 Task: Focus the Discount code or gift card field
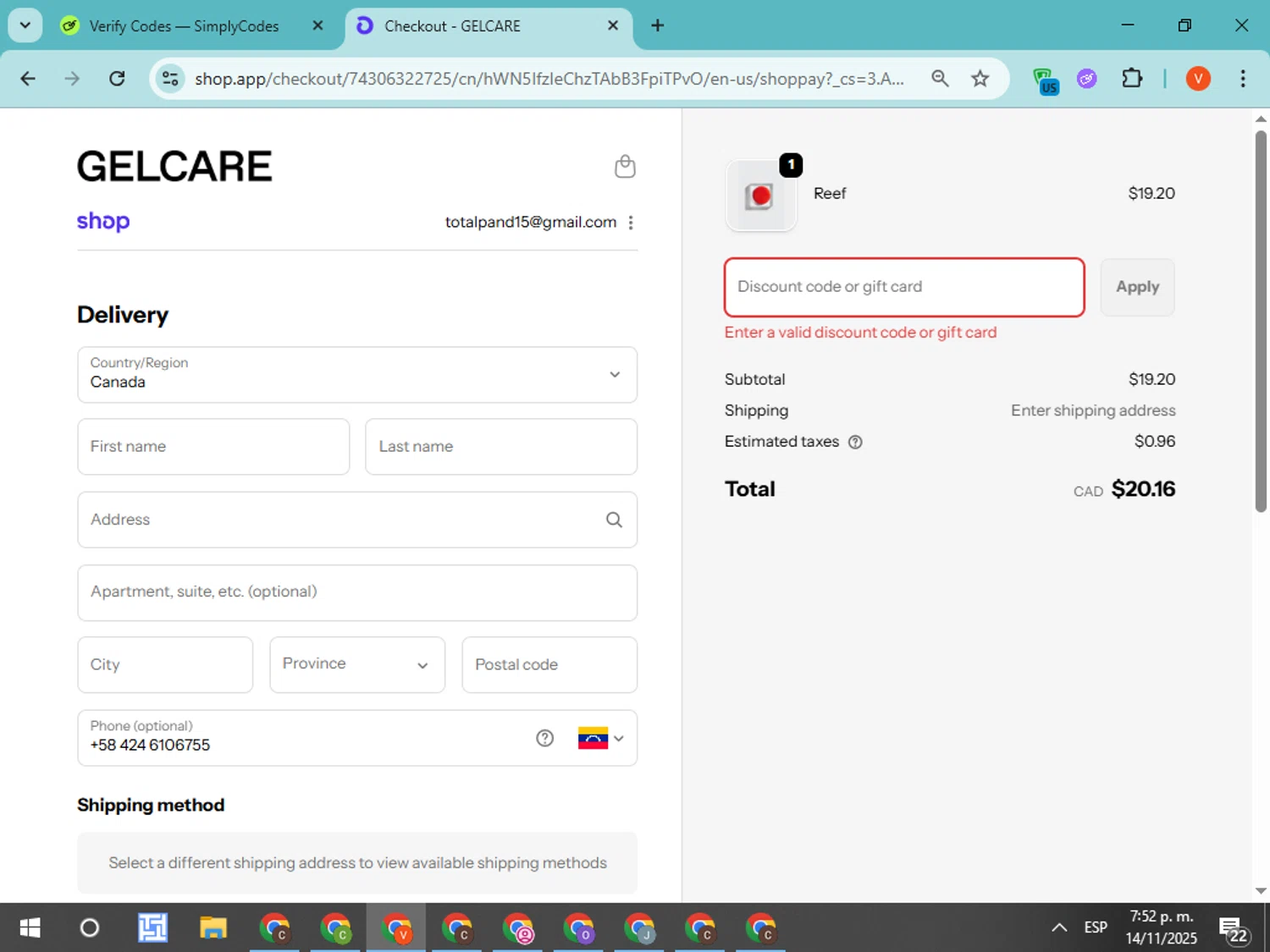tap(904, 287)
